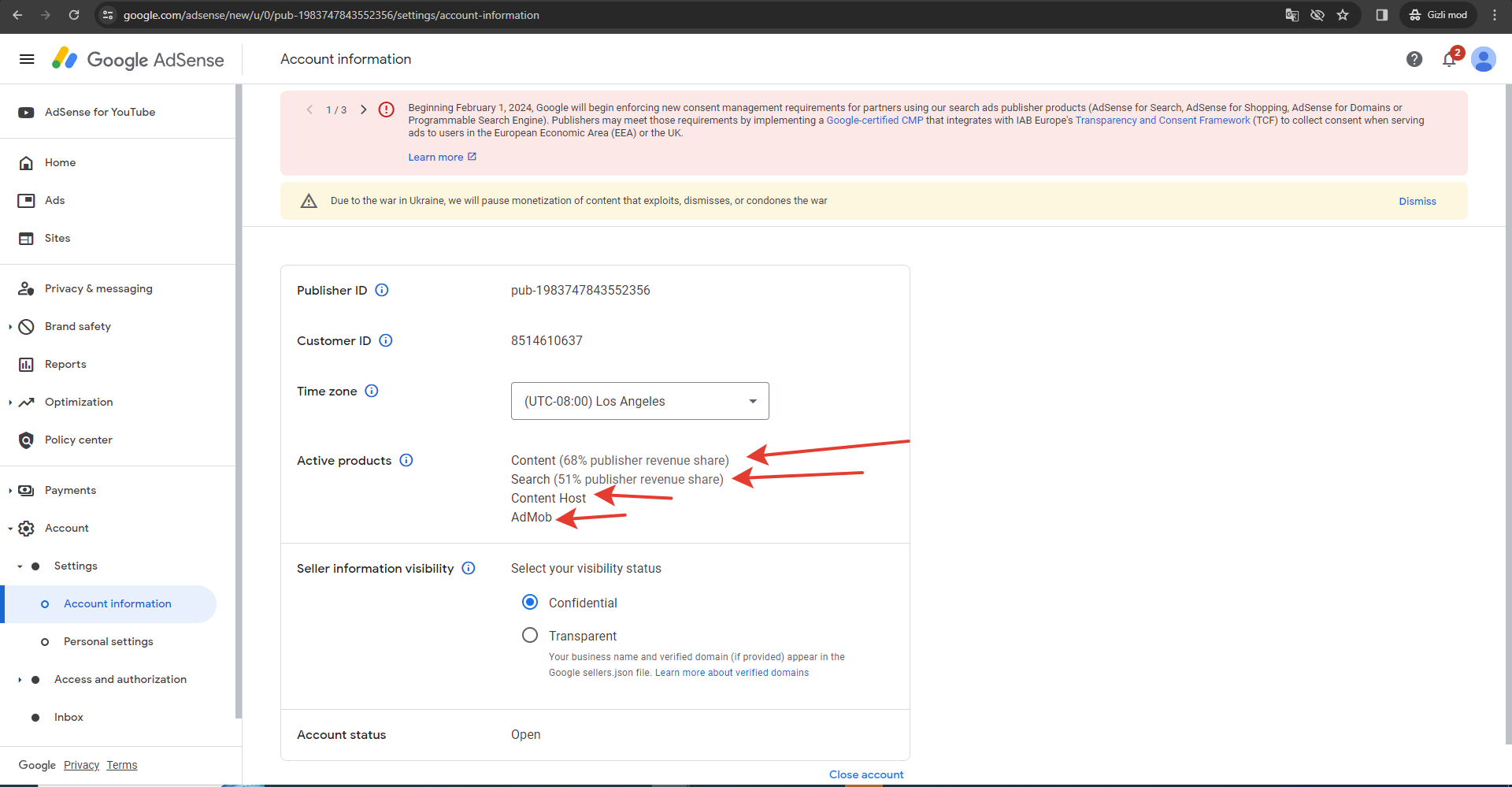Screen dimensions: 1512x787
Task: Bookmark this page with star icon
Action: point(1343,15)
